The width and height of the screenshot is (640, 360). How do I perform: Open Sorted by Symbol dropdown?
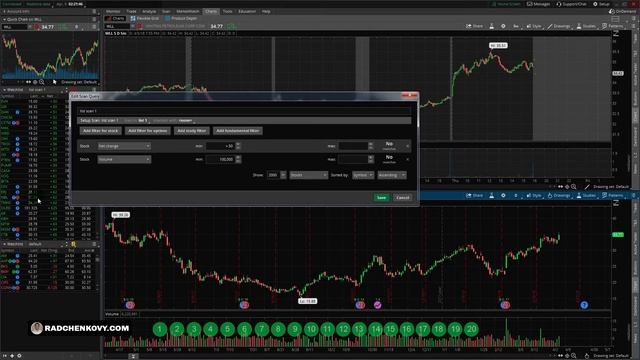363,175
